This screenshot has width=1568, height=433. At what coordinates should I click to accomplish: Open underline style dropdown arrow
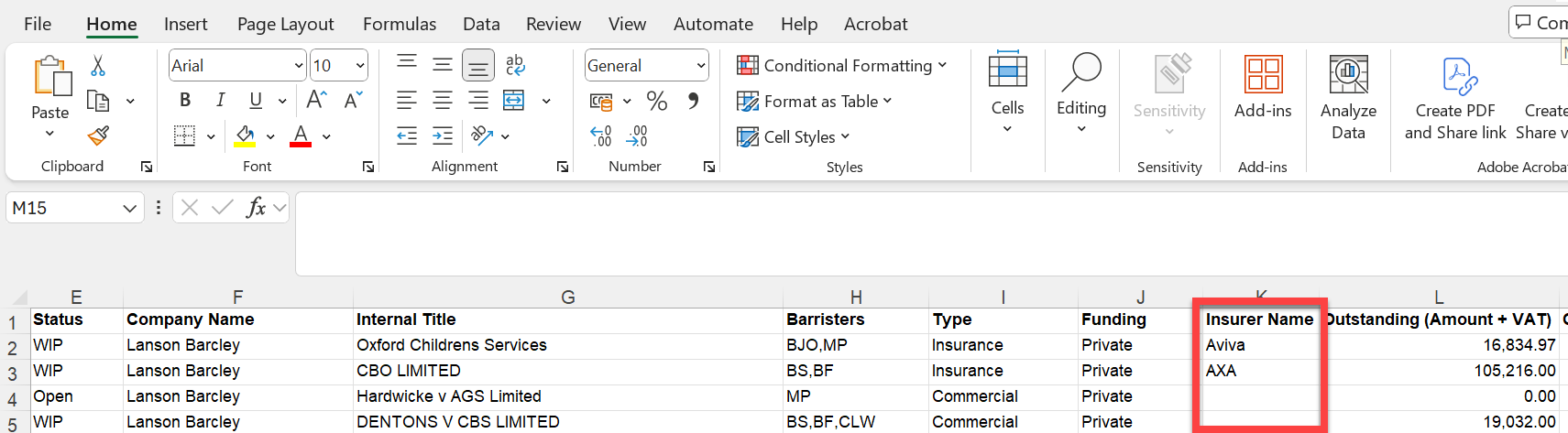pyautogui.click(x=282, y=101)
